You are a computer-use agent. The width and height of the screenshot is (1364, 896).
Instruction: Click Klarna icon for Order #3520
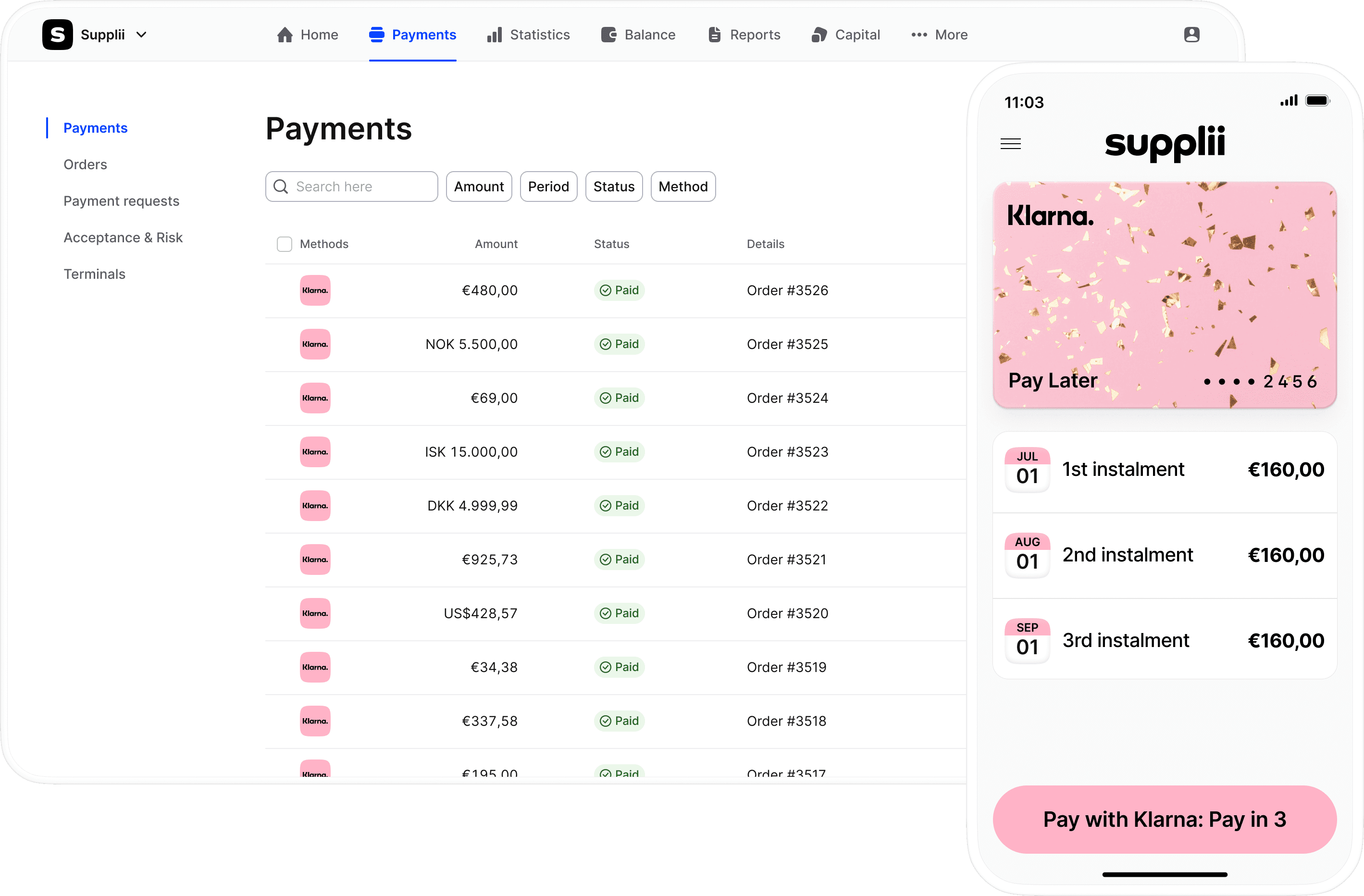315,613
